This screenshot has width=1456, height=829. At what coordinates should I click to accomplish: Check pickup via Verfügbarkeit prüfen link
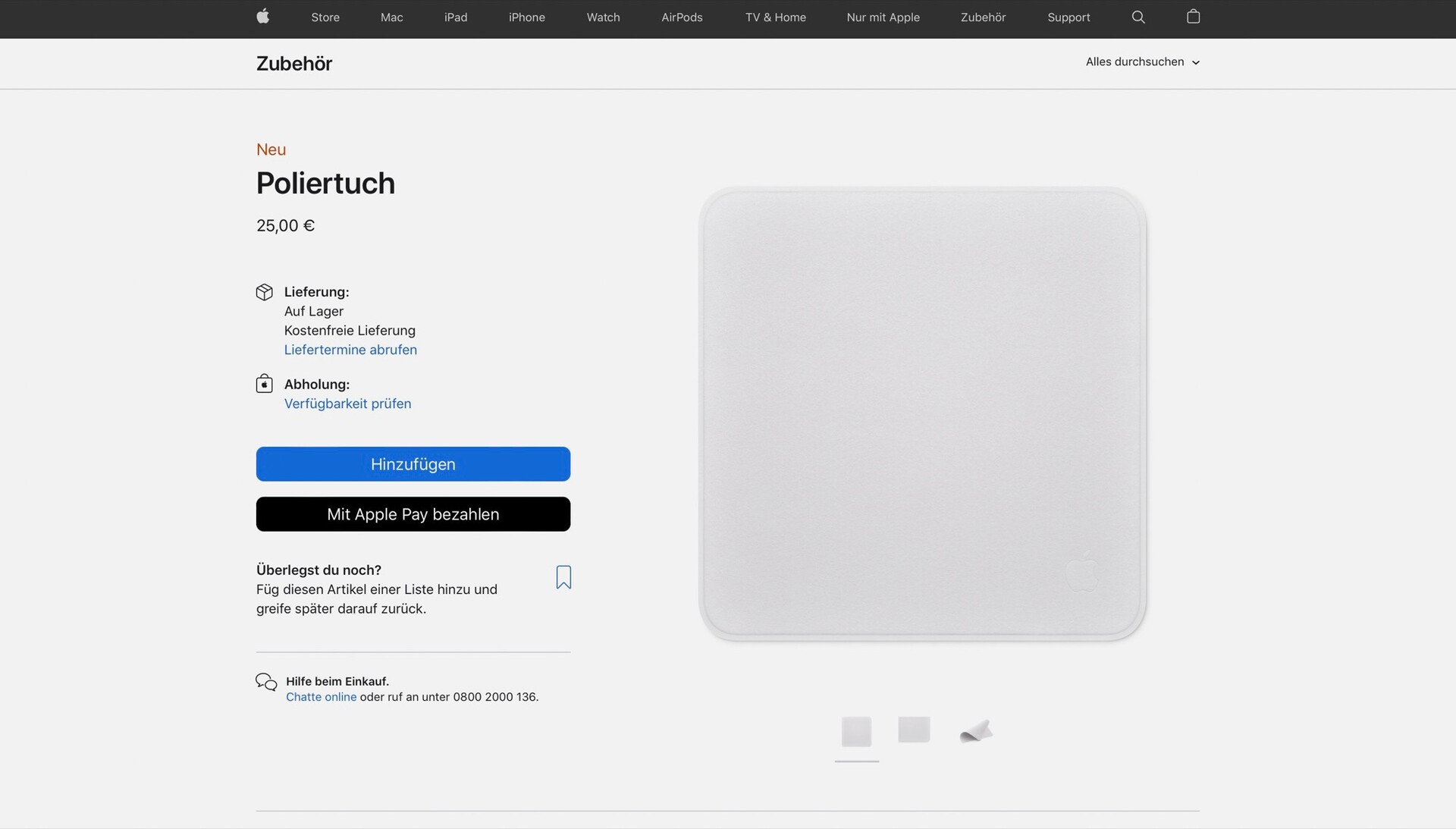(x=347, y=404)
